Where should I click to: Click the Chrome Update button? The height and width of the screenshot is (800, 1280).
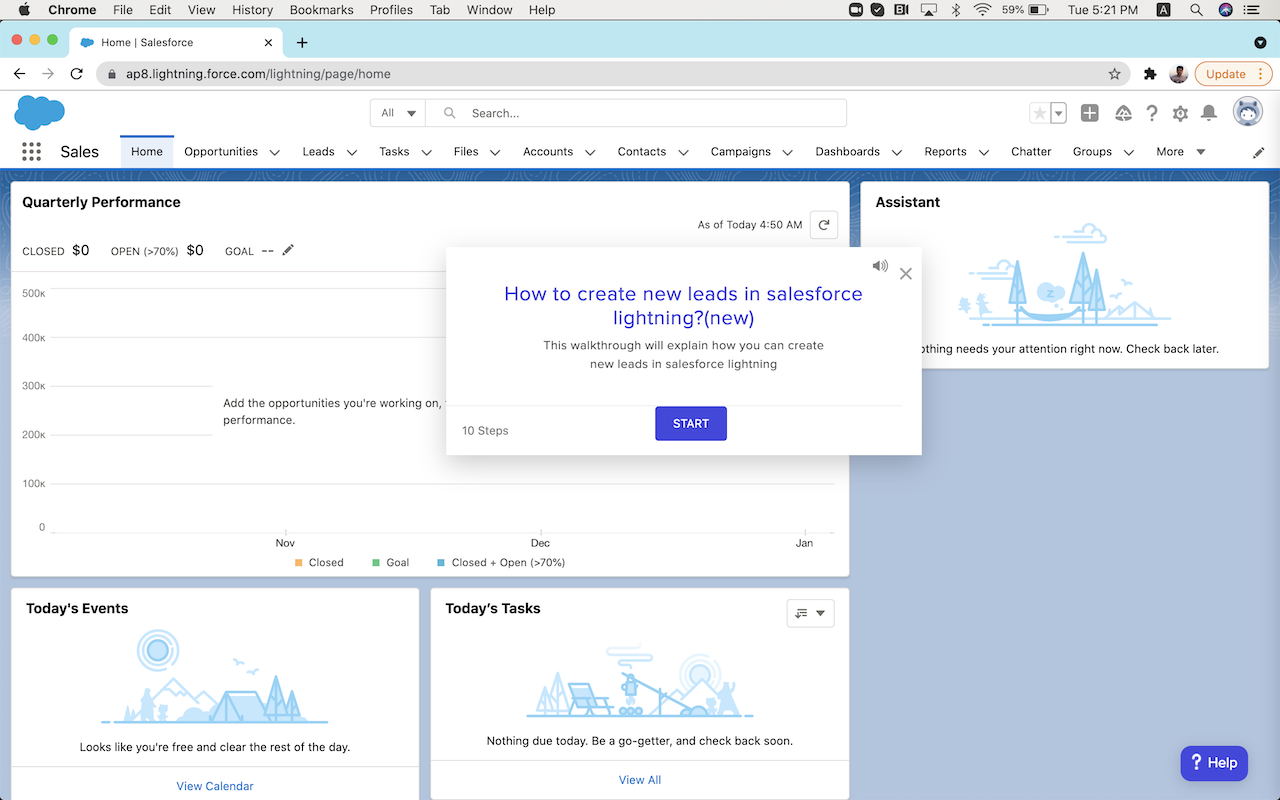click(1226, 74)
